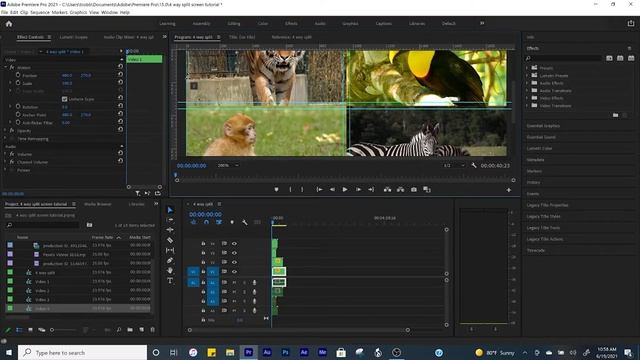Click the Export Frame camera icon

coord(413,189)
